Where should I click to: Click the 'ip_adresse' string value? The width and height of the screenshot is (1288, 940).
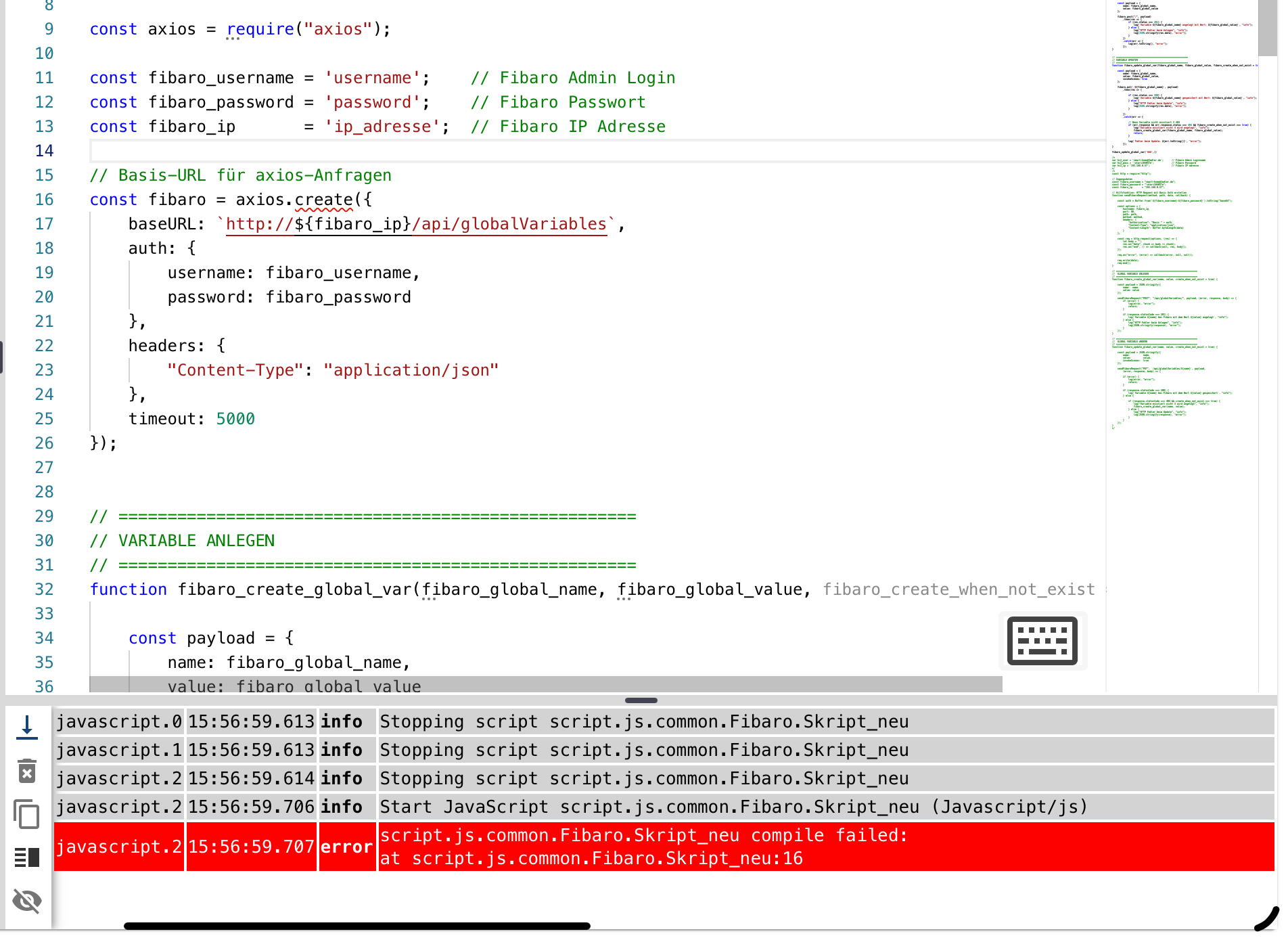(382, 127)
